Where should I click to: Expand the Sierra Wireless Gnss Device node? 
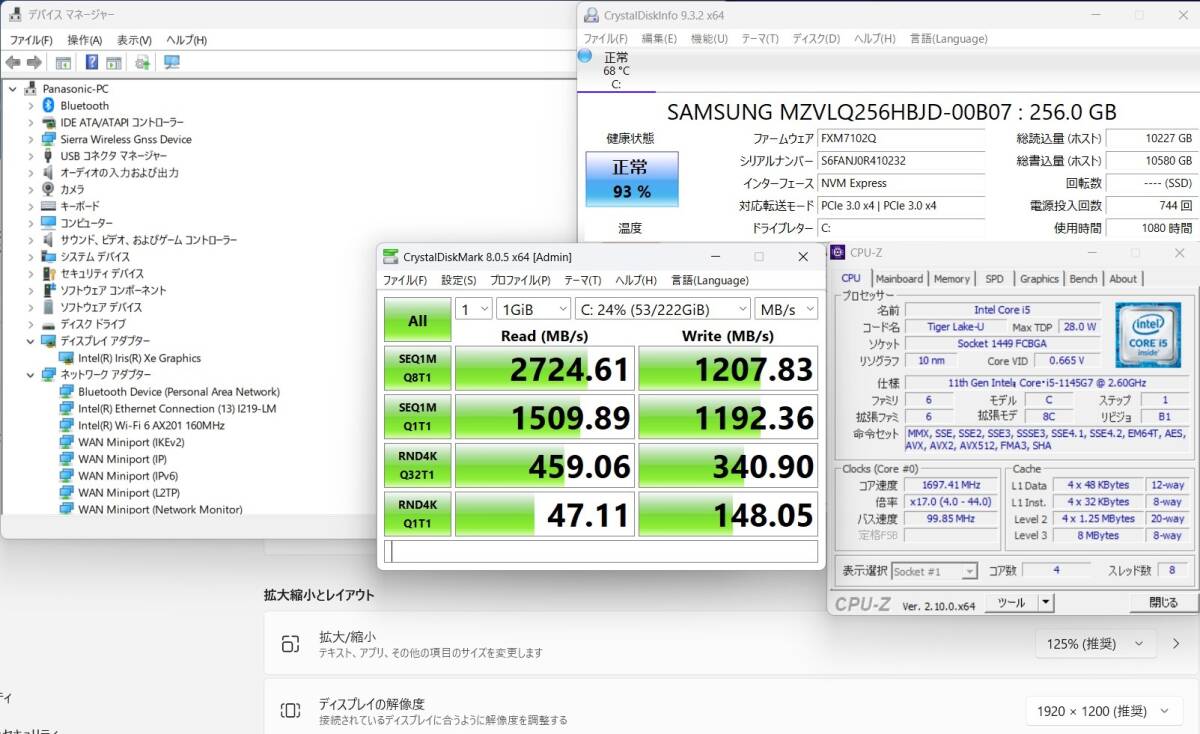click(31, 139)
